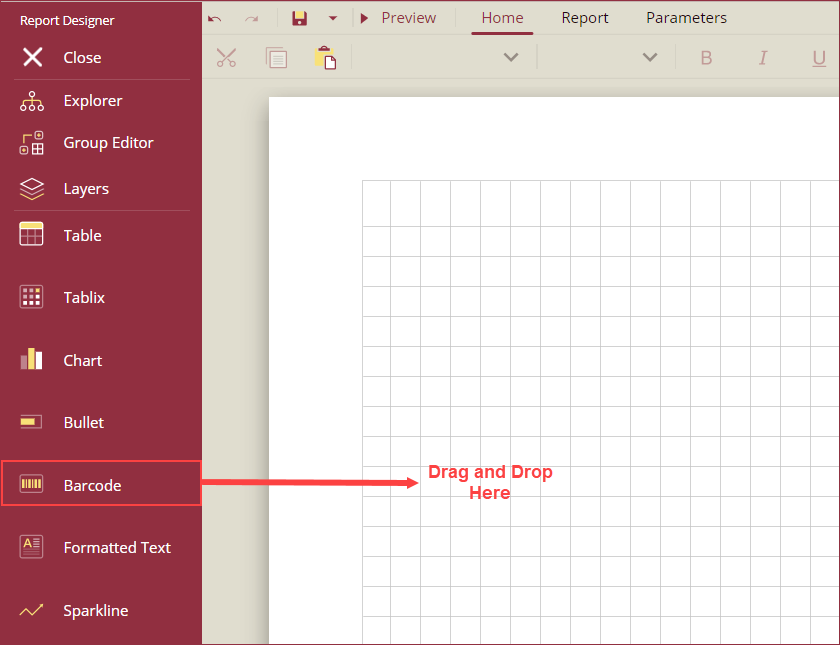The width and height of the screenshot is (840, 645).
Task: Expand the font size dropdown
Action: (650, 57)
